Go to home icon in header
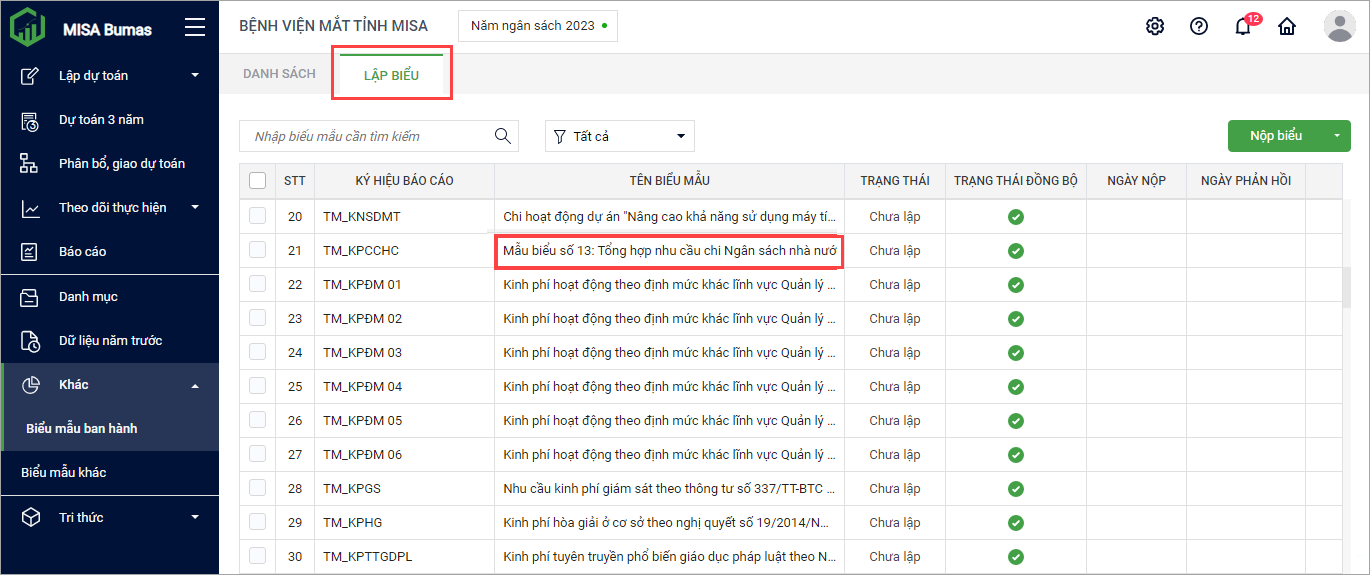 point(1287,26)
